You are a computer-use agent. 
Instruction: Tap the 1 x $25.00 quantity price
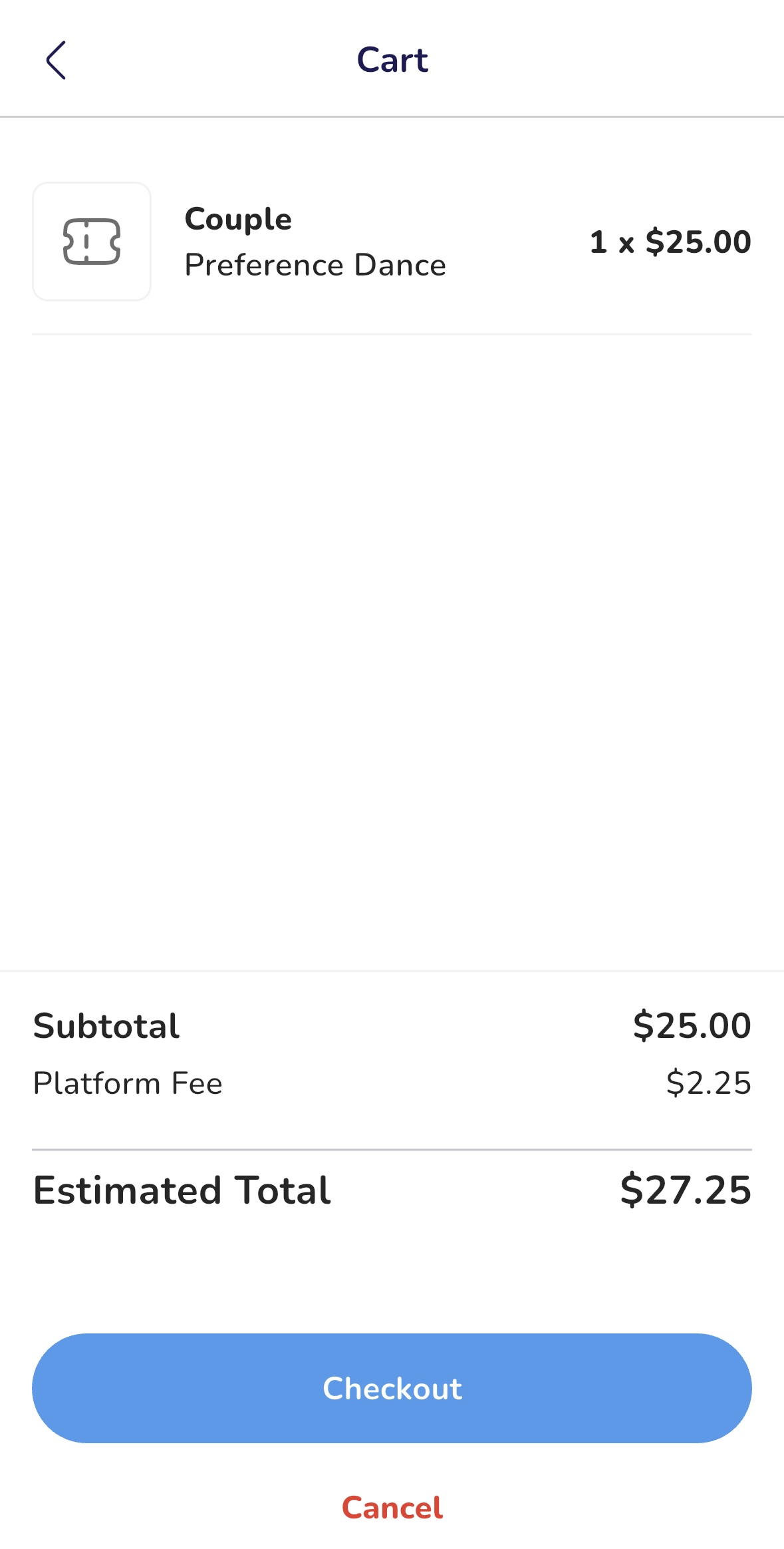670,242
